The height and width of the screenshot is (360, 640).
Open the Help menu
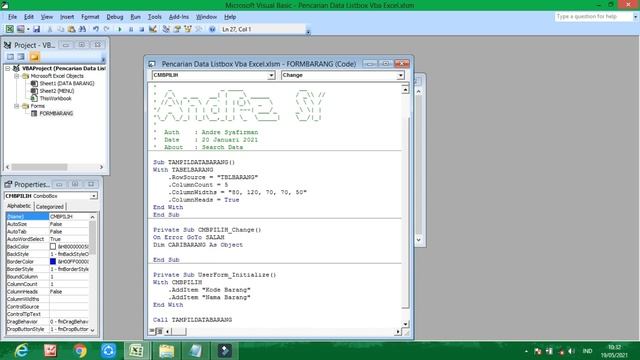point(230,17)
